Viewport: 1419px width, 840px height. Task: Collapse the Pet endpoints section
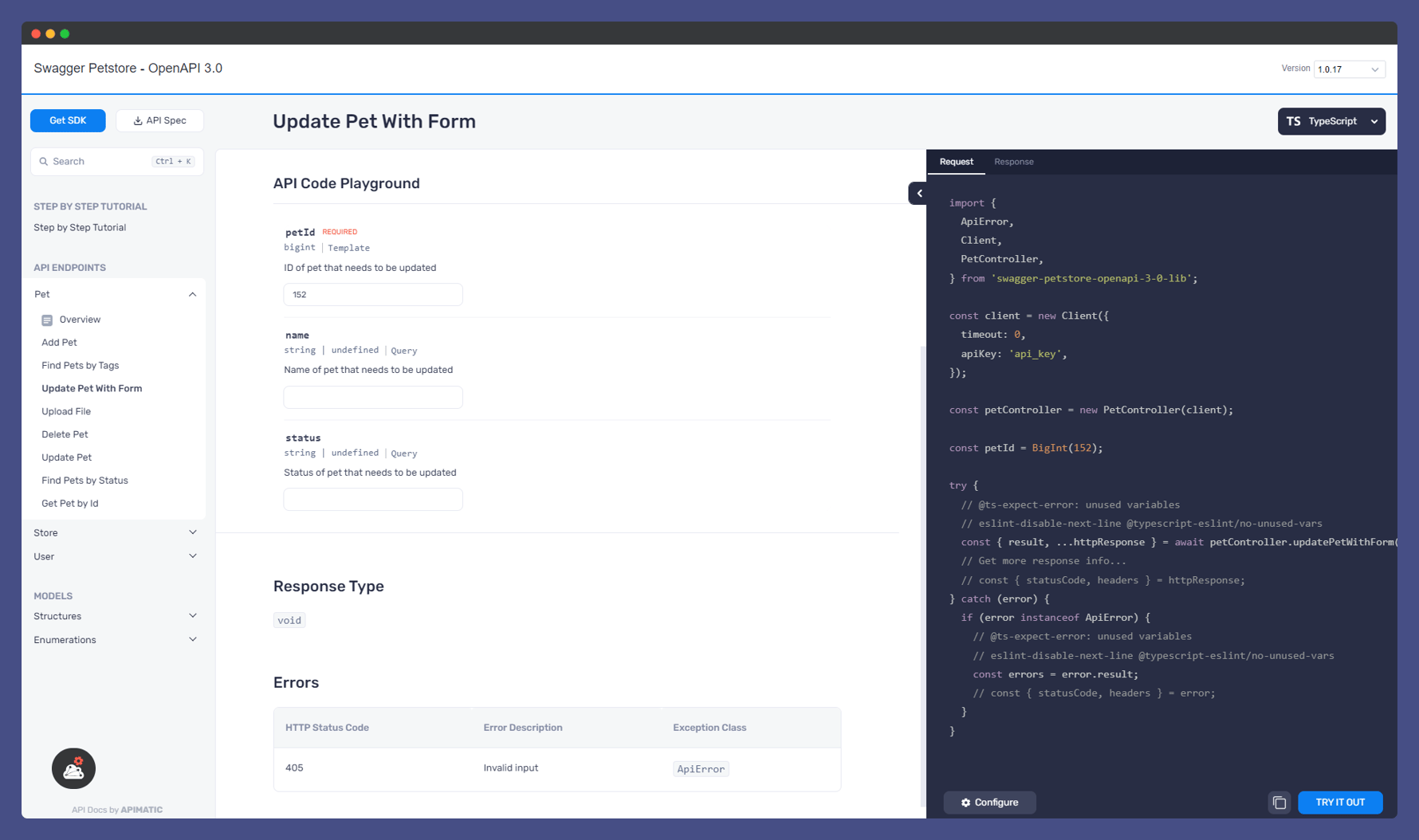click(192, 294)
